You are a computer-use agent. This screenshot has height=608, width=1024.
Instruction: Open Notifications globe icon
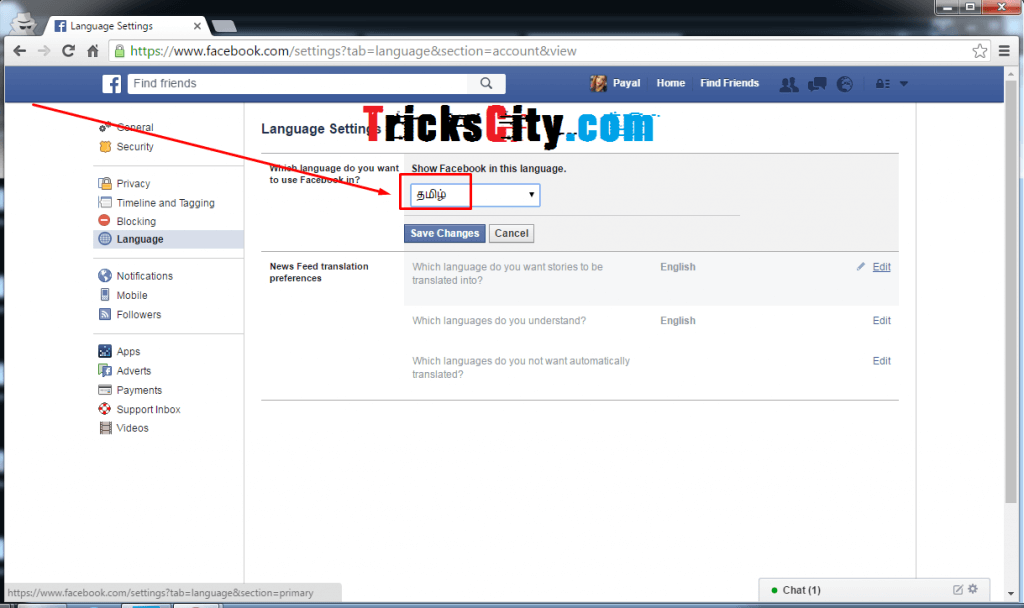click(x=845, y=84)
